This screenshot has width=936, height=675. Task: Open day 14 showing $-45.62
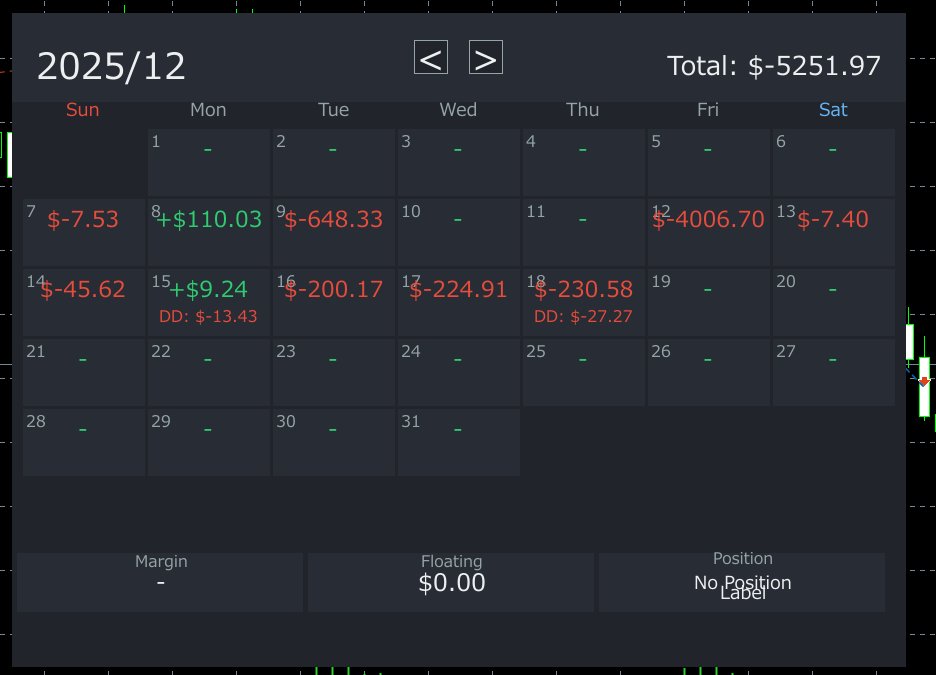(84, 303)
